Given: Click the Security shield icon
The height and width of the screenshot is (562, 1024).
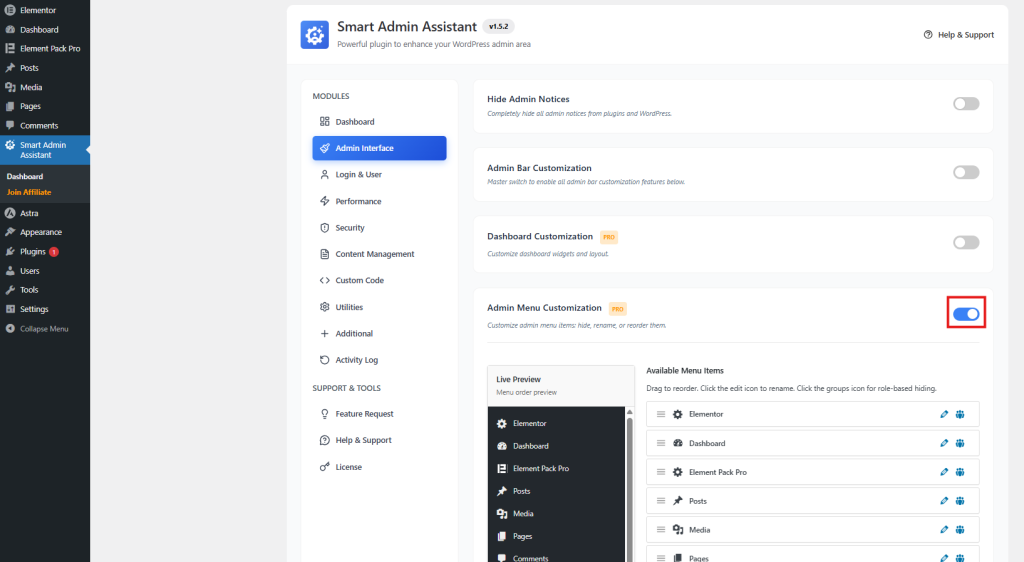Looking at the screenshot, I should [325, 228].
